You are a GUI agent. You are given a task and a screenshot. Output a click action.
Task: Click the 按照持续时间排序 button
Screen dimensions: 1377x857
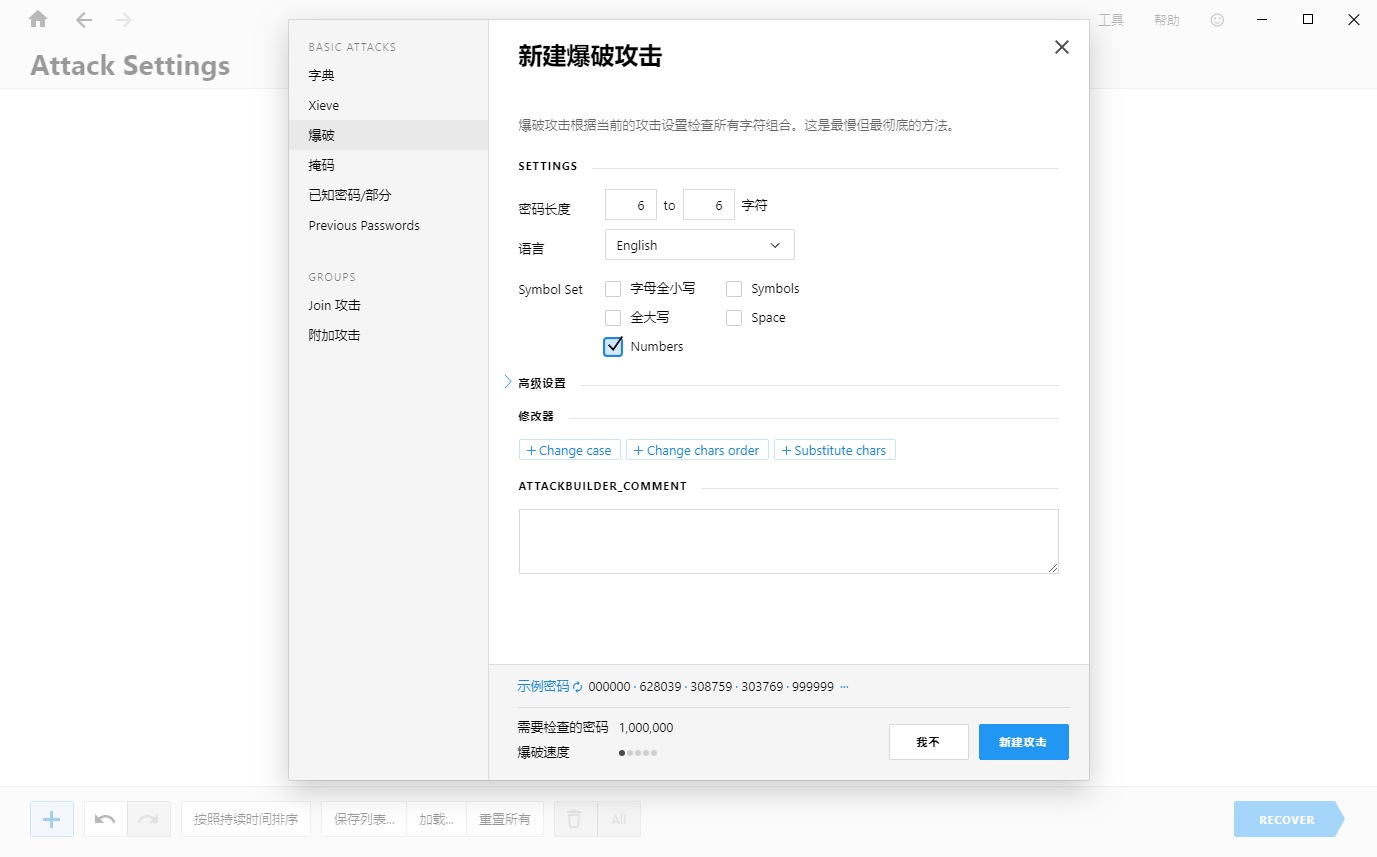tap(246, 819)
